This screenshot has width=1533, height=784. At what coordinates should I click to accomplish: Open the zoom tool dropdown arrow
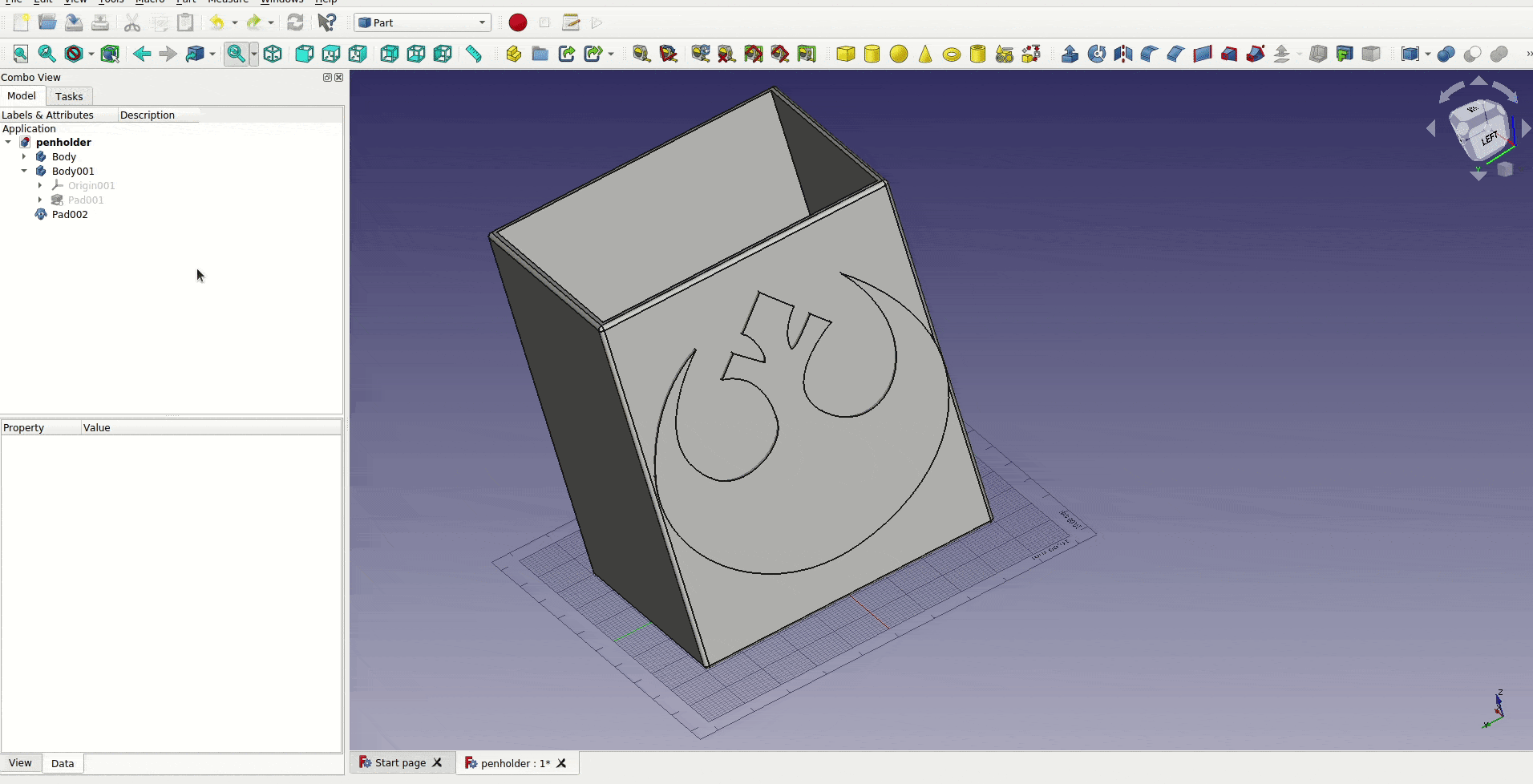point(254,54)
